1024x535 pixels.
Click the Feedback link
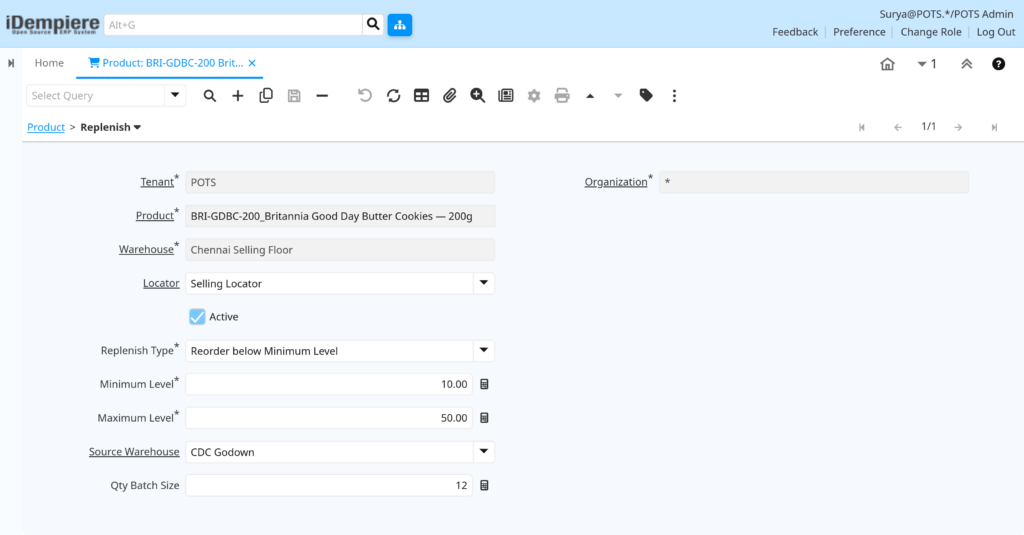click(x=795, y=32)
